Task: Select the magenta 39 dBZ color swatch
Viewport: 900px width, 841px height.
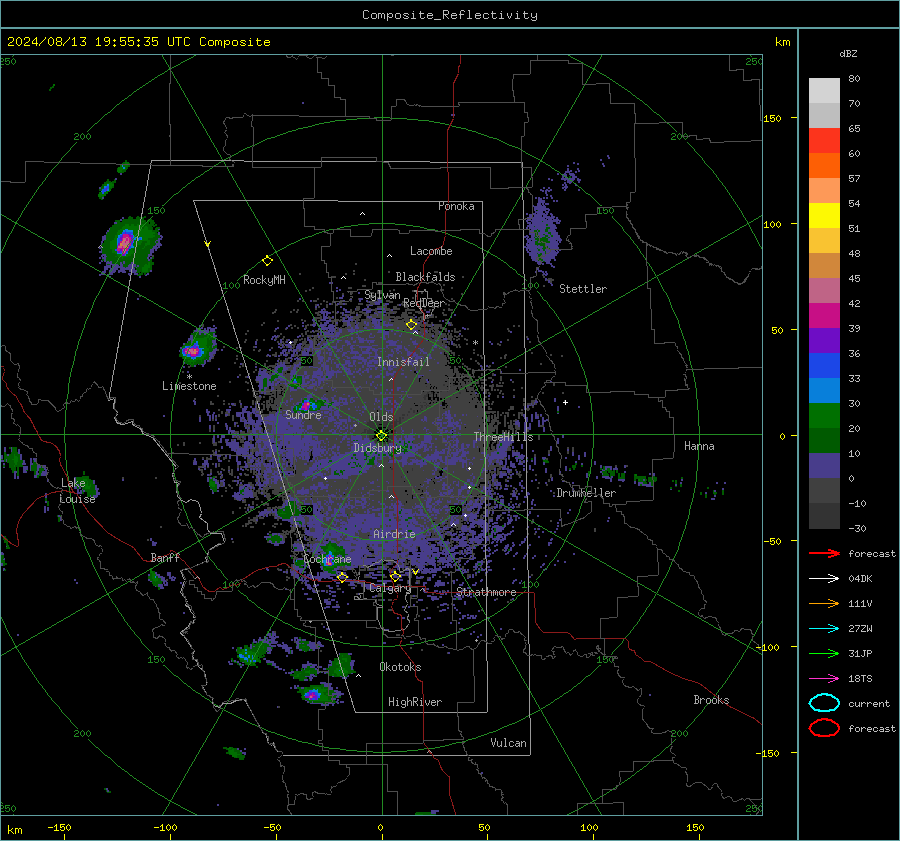Action: pyautogui.click(x=824, y=316)
